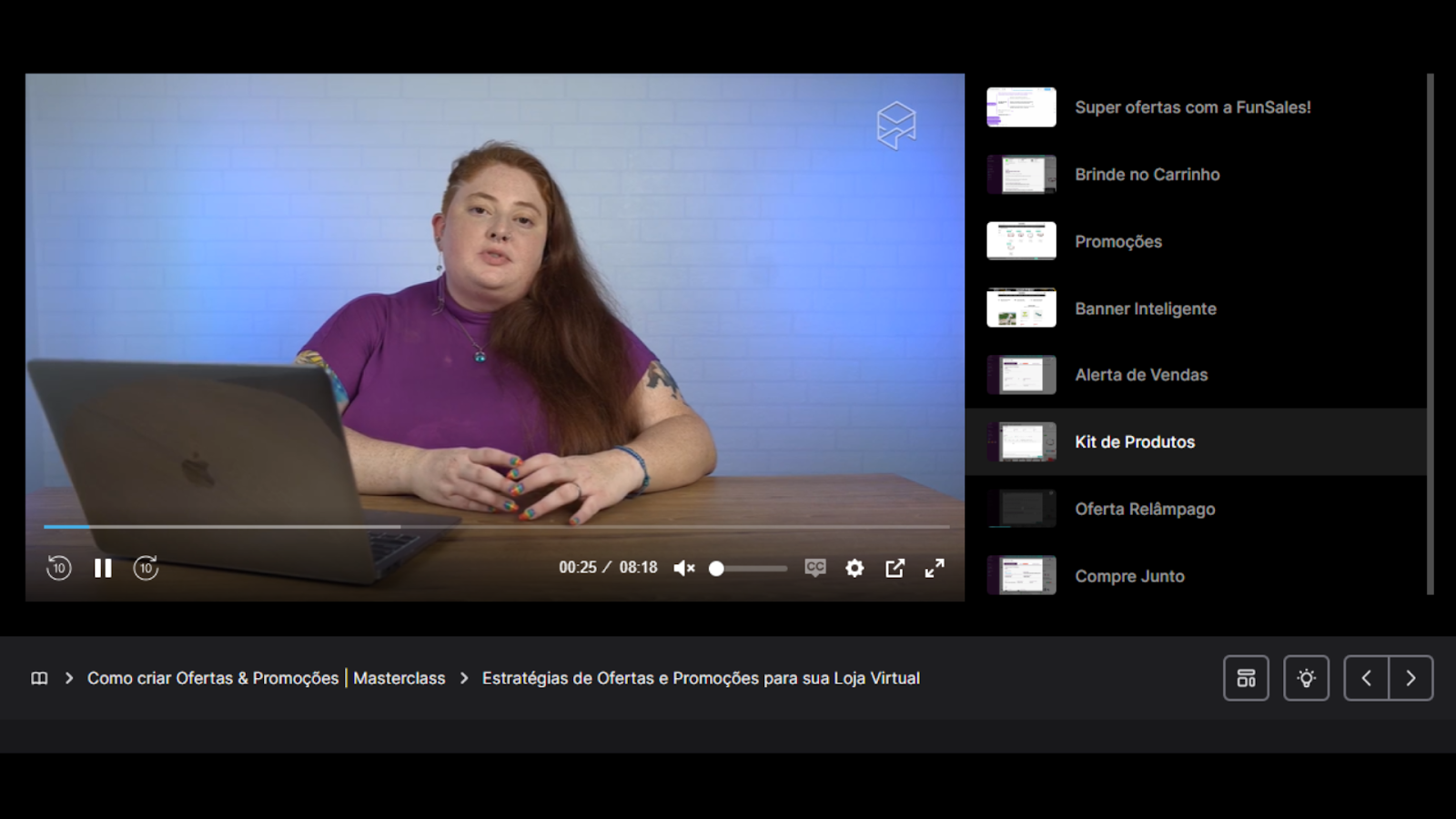The width and height of the screenshot is (1456, 819).
Task: Select Kit de Produtos lesson
Action: (1196, 442)
